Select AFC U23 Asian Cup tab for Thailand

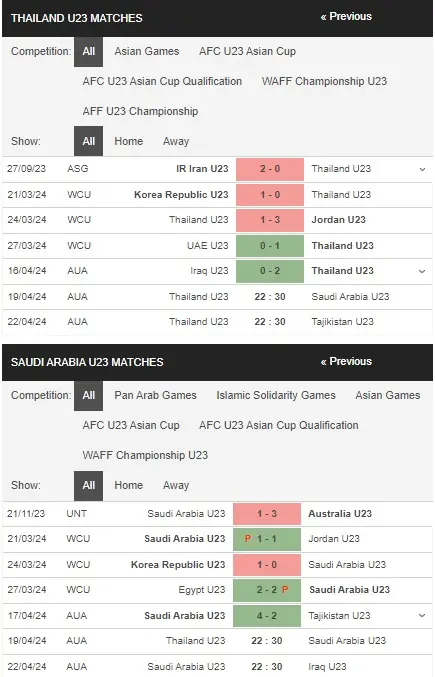pos(247,51)
